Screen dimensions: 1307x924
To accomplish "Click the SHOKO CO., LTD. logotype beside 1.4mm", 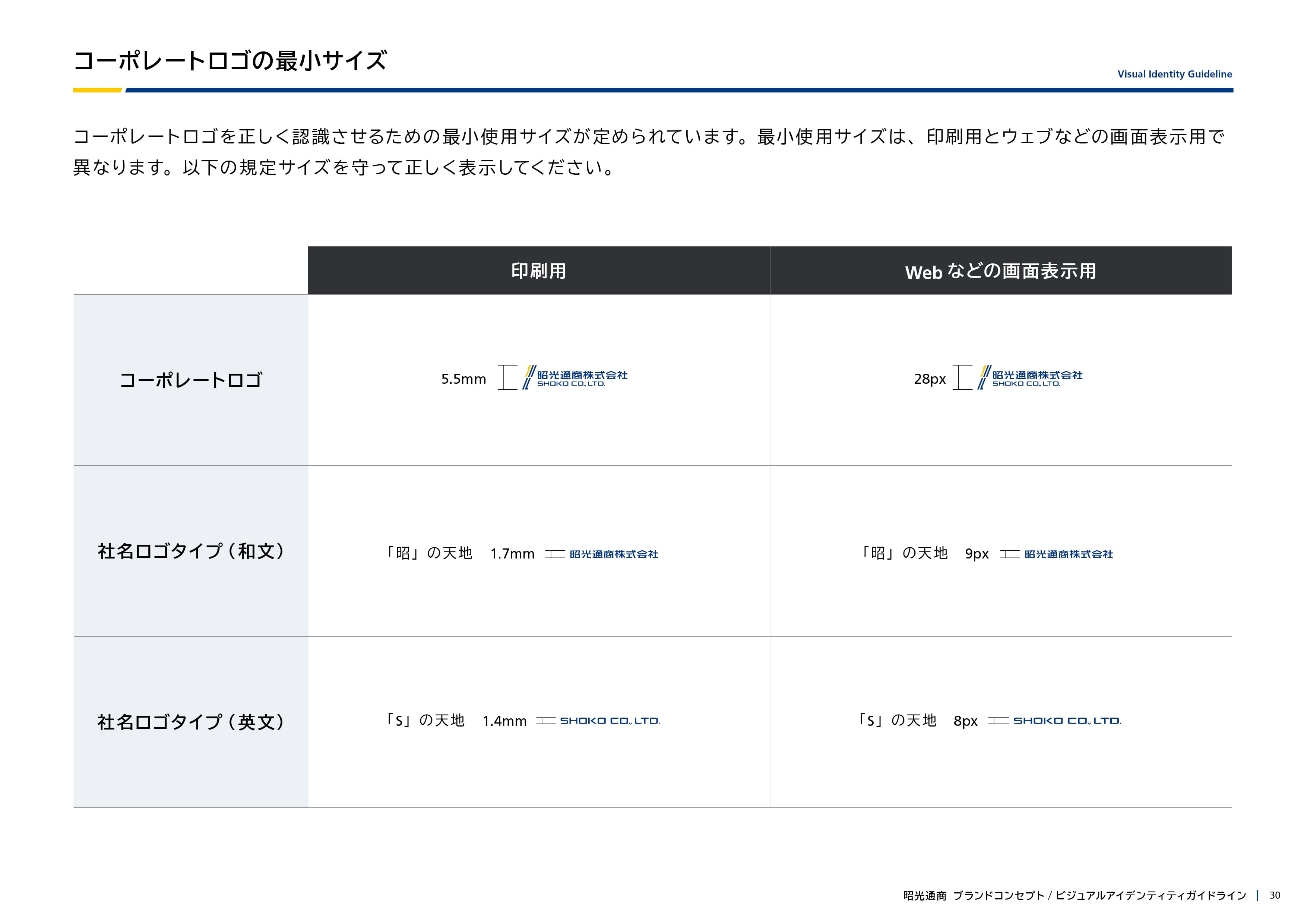I will point(610,721).
